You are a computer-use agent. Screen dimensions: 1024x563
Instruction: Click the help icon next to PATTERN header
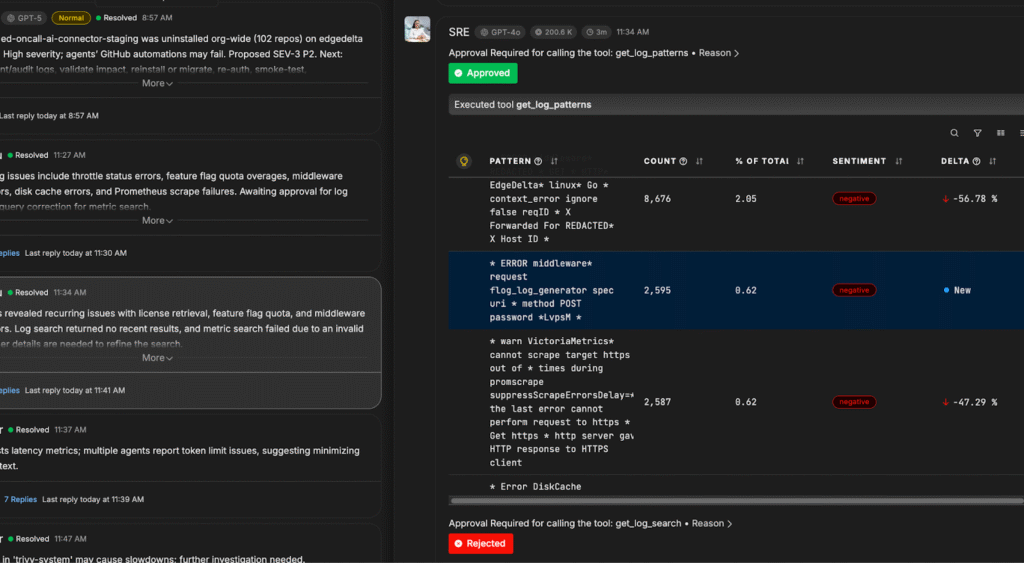538,161
